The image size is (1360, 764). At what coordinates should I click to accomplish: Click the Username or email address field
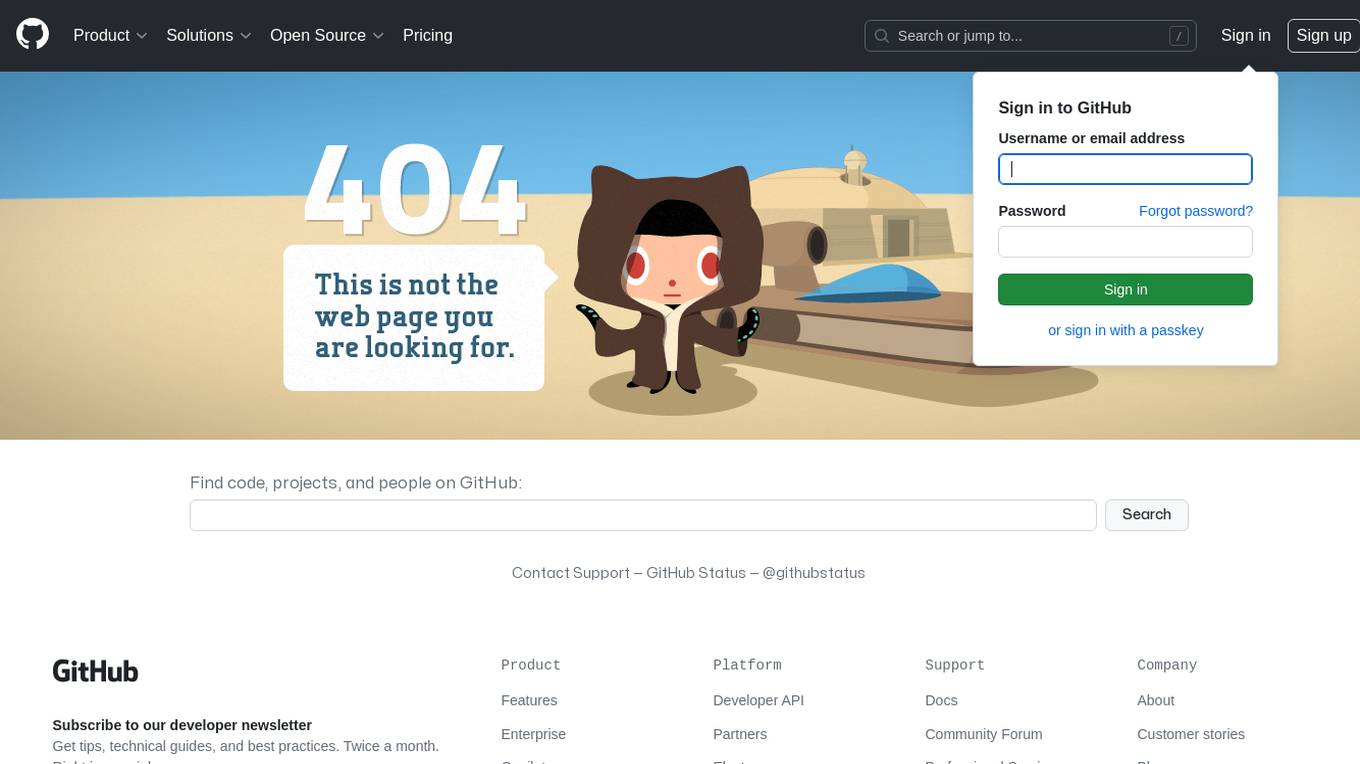coord(1125,169)
